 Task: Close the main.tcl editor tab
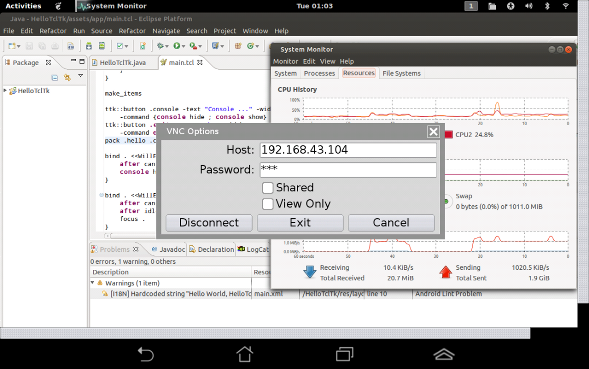pos(200,62)
